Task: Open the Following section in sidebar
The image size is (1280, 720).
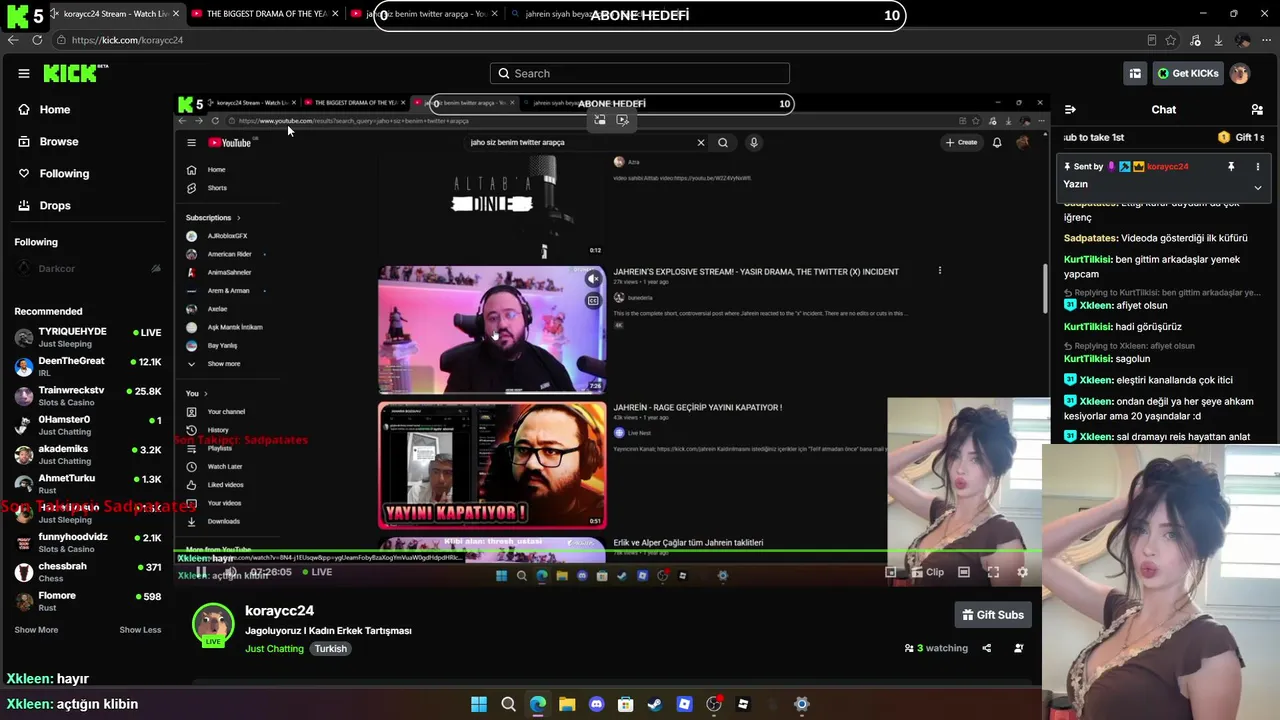Action: coord(64,173)
